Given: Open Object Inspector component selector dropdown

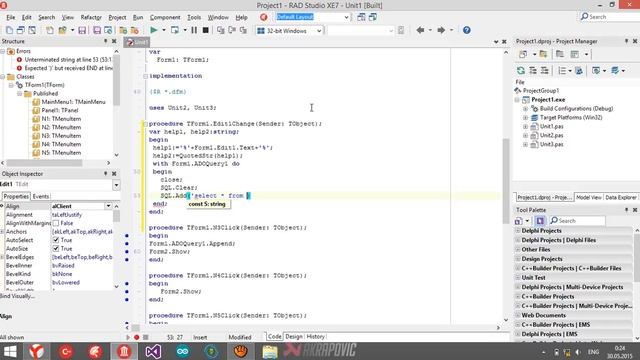Looking at the screenshot, I should [x=116, y=185].
